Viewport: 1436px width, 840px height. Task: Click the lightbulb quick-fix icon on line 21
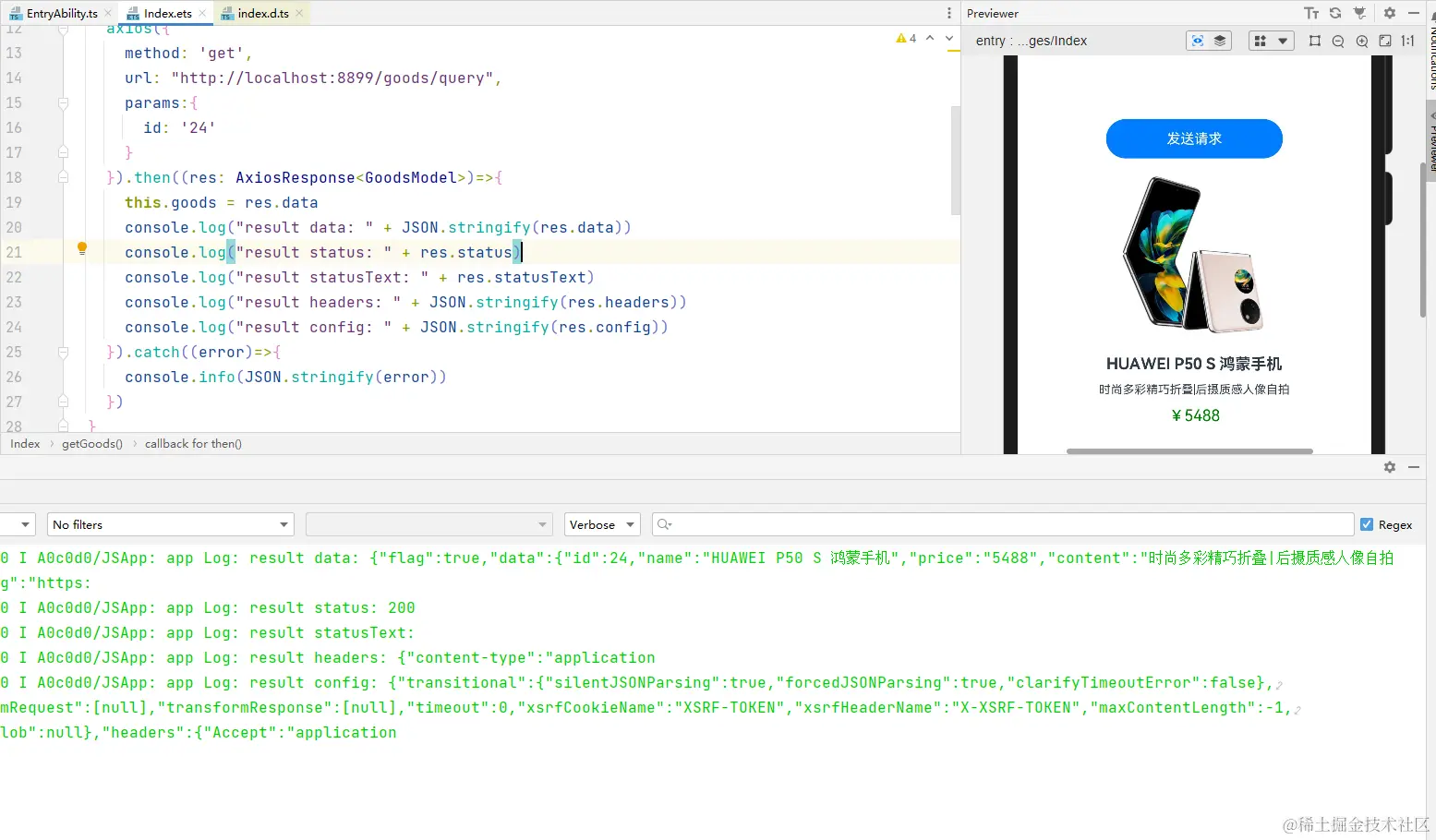tap(82, 248)
